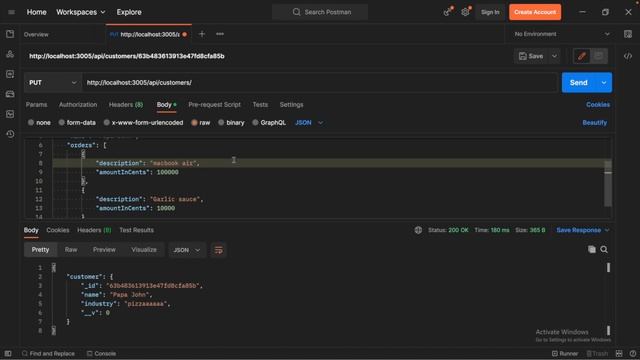The width and height of the screenshot is (640, 360).
Task: Open environment quick look icon
Action: 628,34
